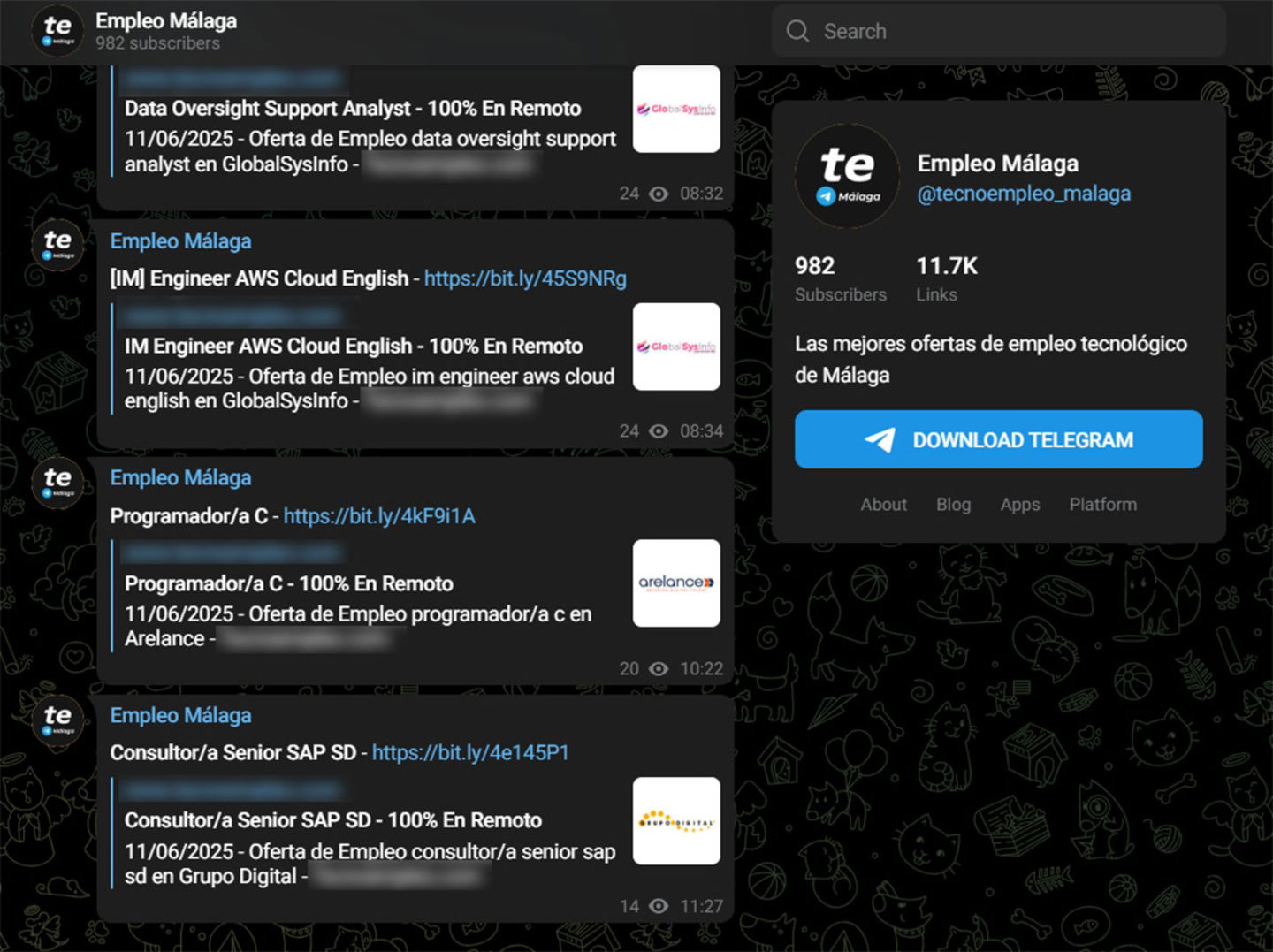Open the Blog footer link

954,505
